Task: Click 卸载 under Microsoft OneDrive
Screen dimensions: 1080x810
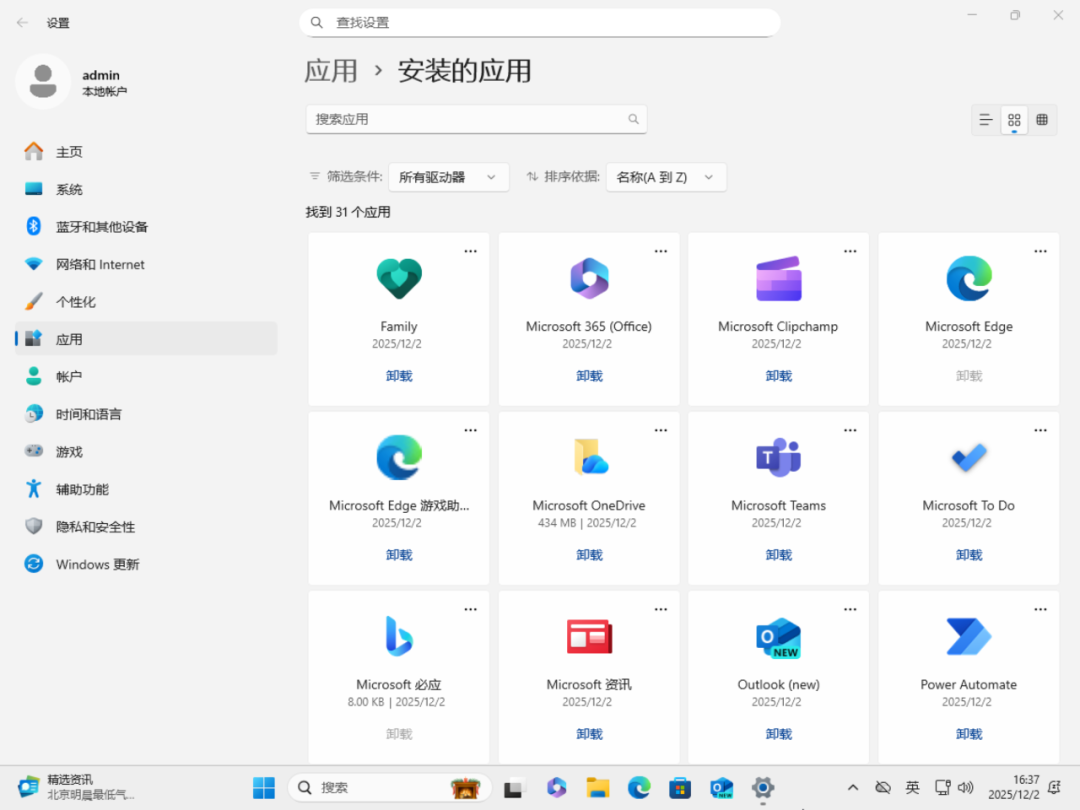Action: click(x=589, y=555)
